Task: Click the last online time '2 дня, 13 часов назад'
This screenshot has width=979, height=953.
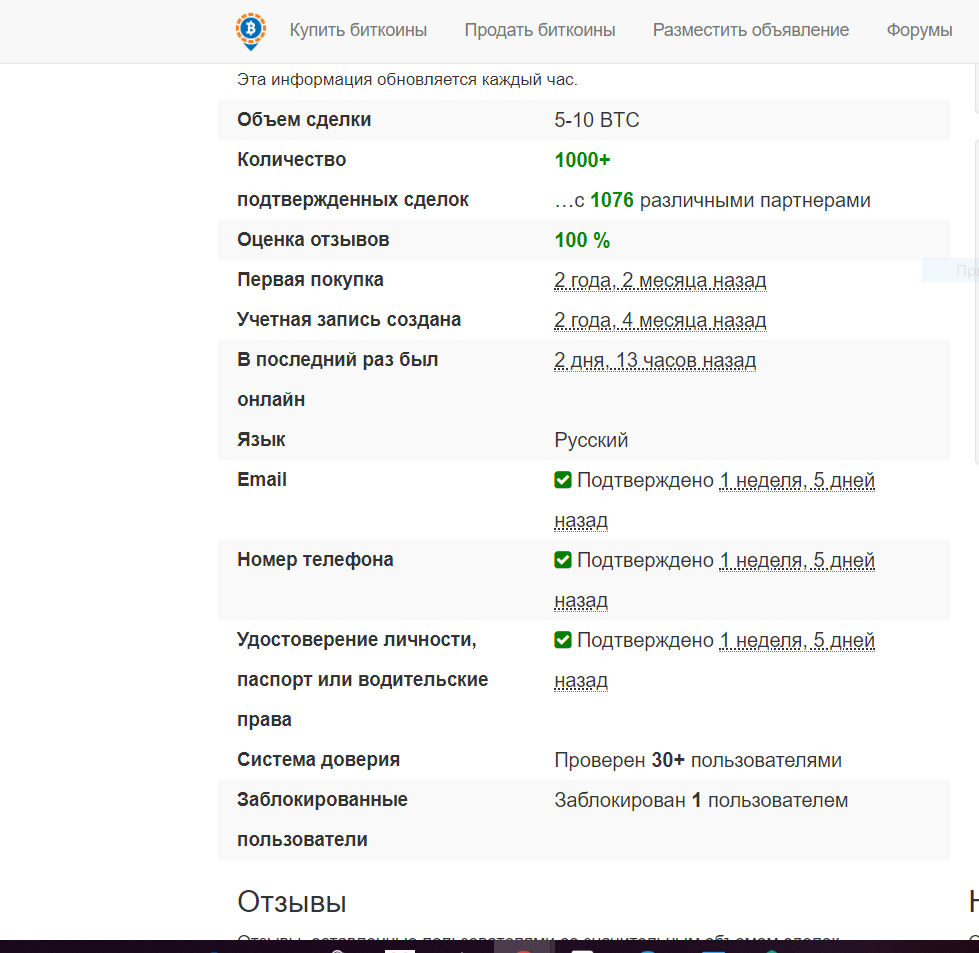Action: click(x=655, y=360)
